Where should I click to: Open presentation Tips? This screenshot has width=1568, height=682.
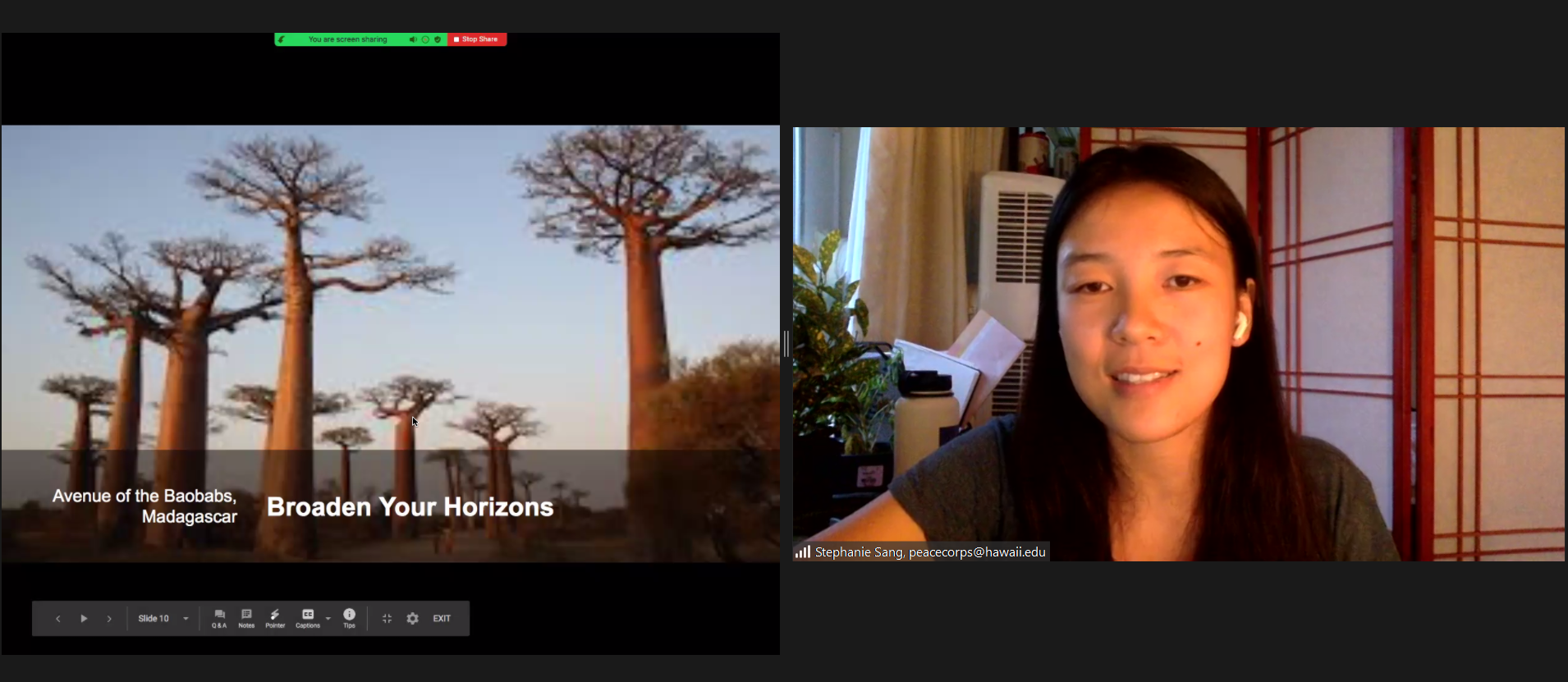click(x=349, y=619)
